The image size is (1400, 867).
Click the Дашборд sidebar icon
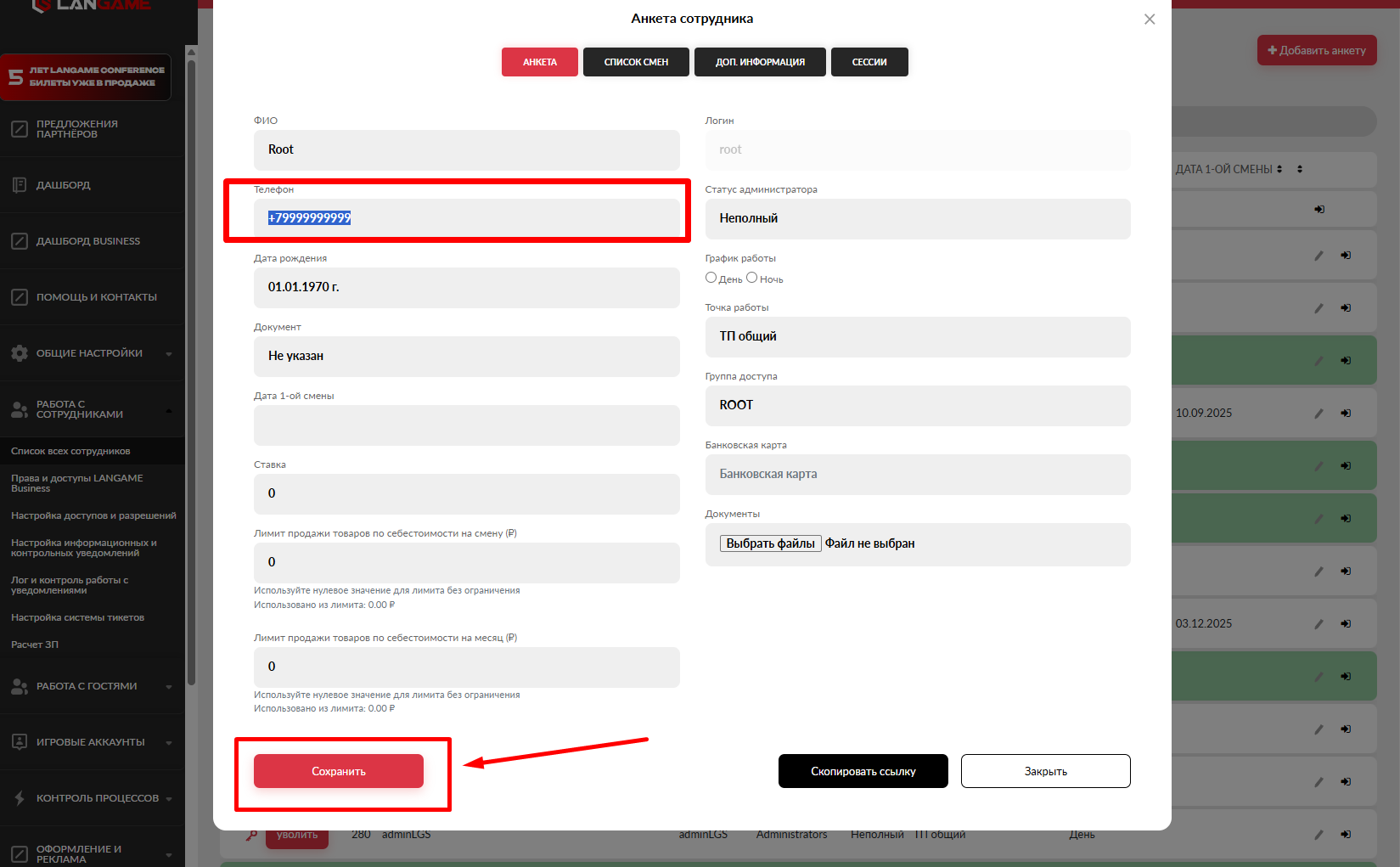point(20,185)
